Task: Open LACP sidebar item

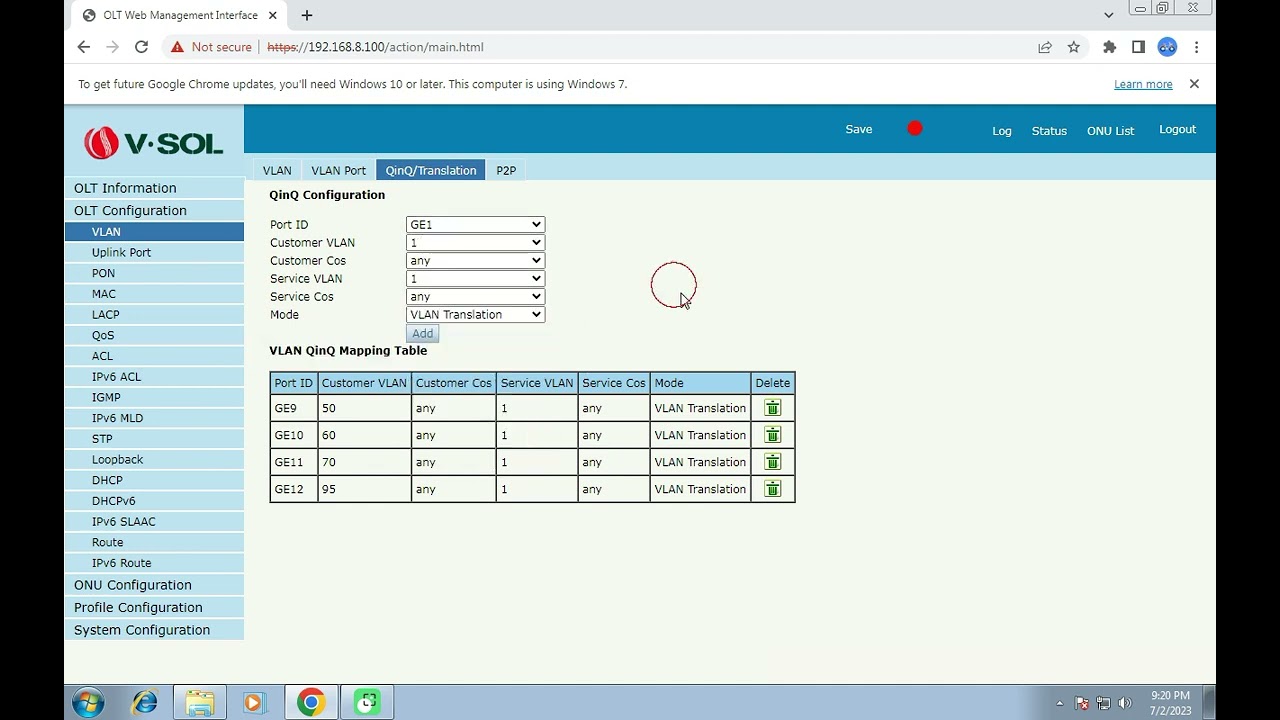Action: 154,315
